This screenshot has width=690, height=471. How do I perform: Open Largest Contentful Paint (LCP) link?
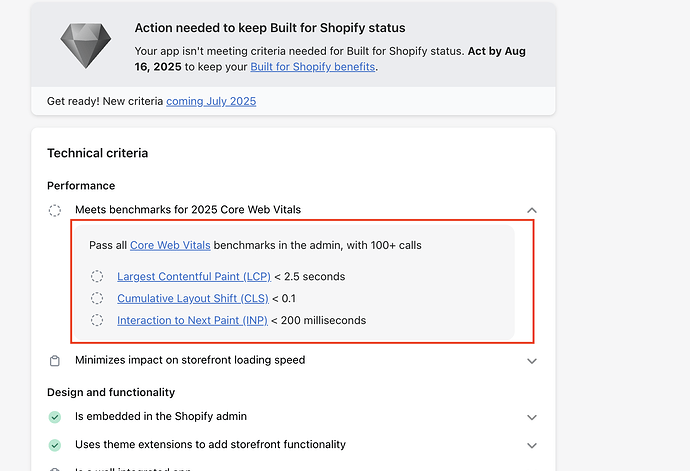[194, 276]
